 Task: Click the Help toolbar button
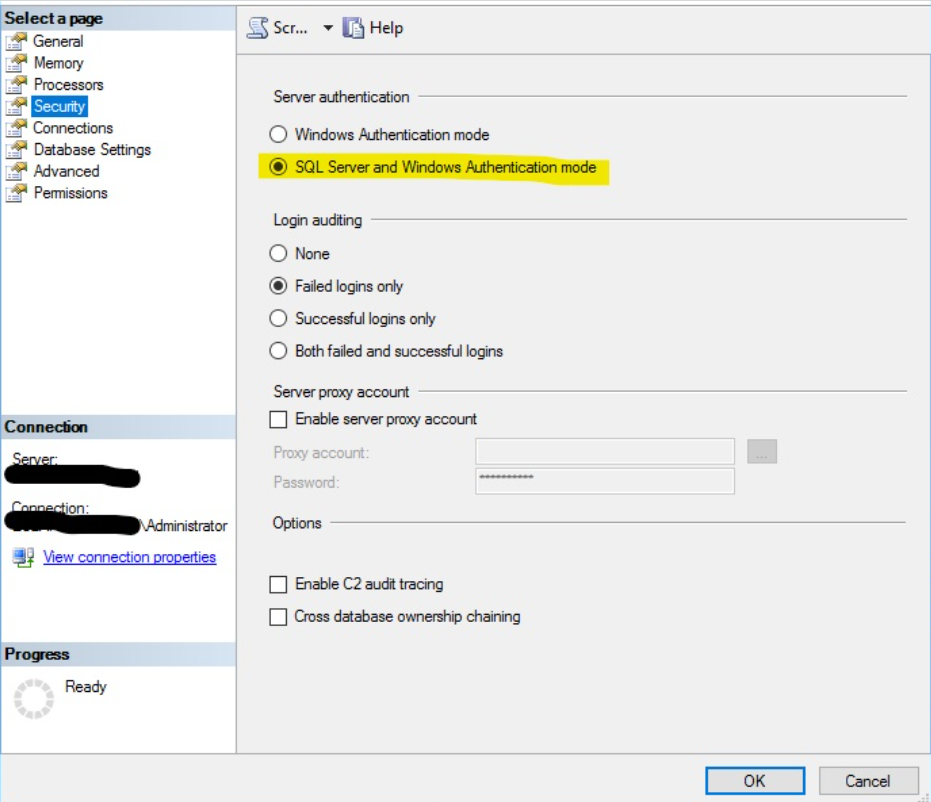pyautogui.click(x=373, y=28)
